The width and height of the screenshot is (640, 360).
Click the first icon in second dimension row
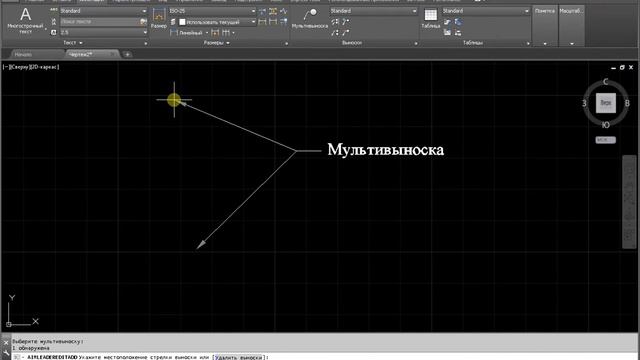point(262,22)
